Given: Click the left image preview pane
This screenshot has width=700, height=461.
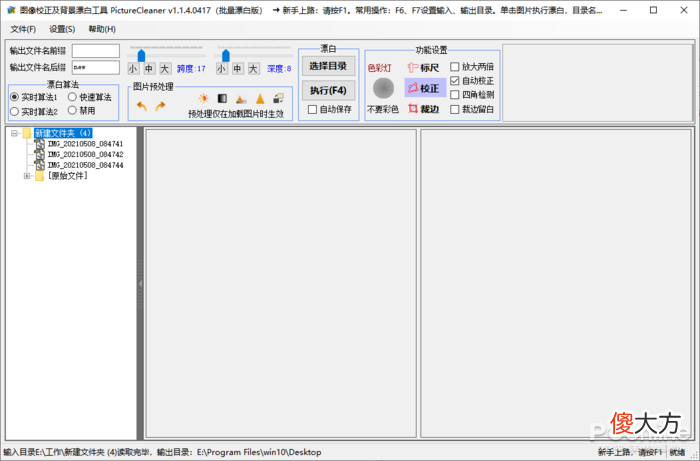Looking at the screenshot, I should 281,283.
